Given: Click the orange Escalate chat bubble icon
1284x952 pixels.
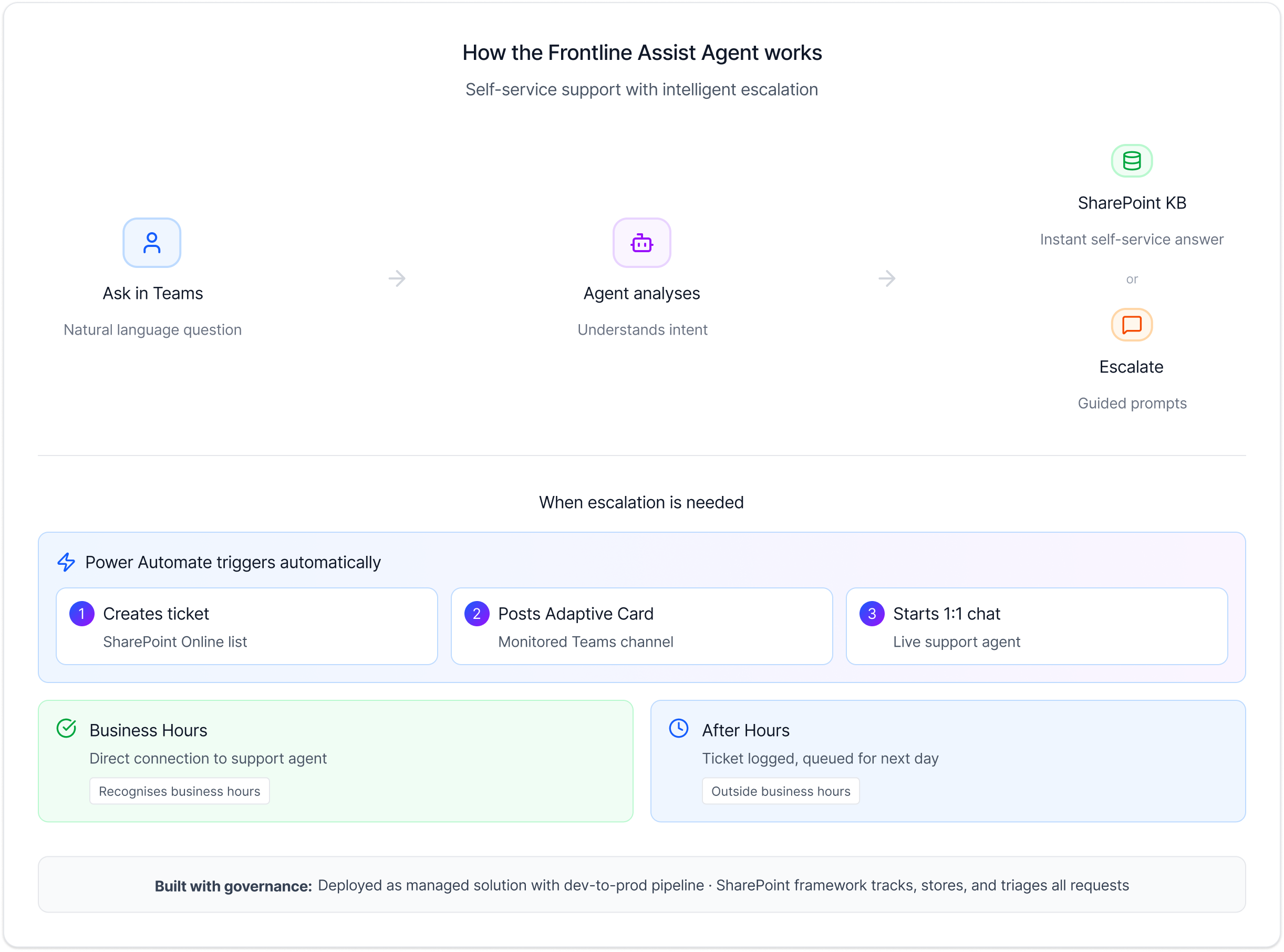Looking at the screenshot, I should tap(1131, 325).
